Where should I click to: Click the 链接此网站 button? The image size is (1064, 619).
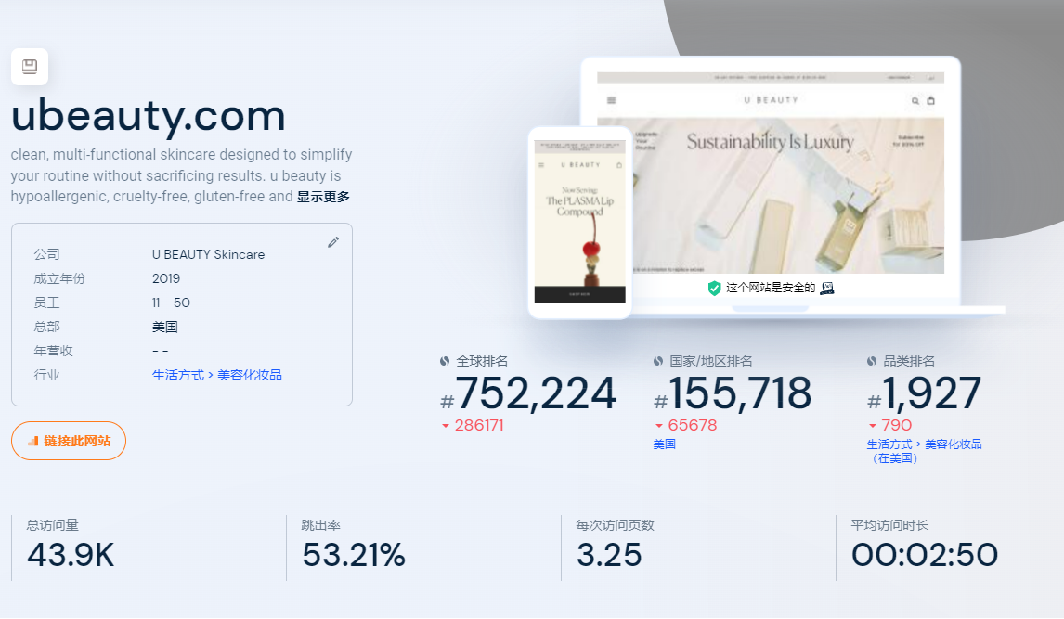(x=69, y=440)
